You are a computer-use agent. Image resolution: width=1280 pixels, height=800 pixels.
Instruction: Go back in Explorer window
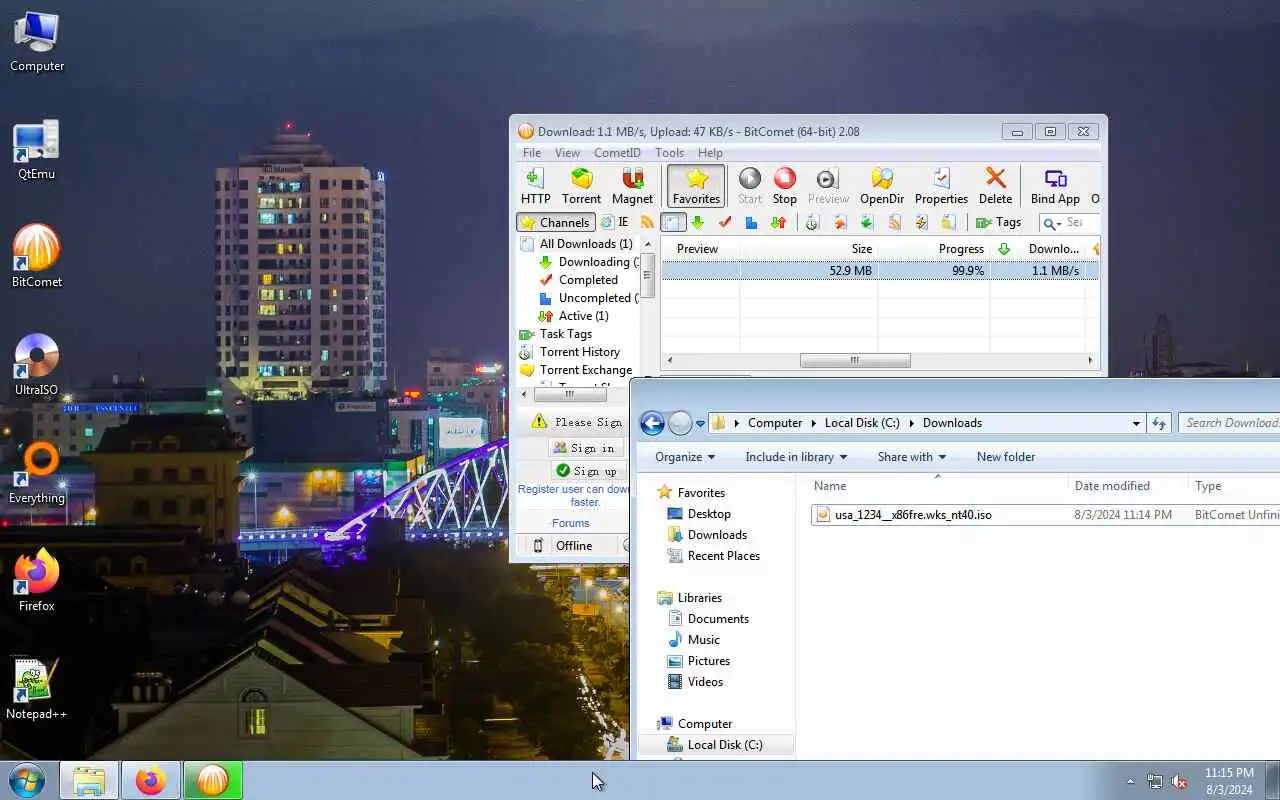point(652,423)
